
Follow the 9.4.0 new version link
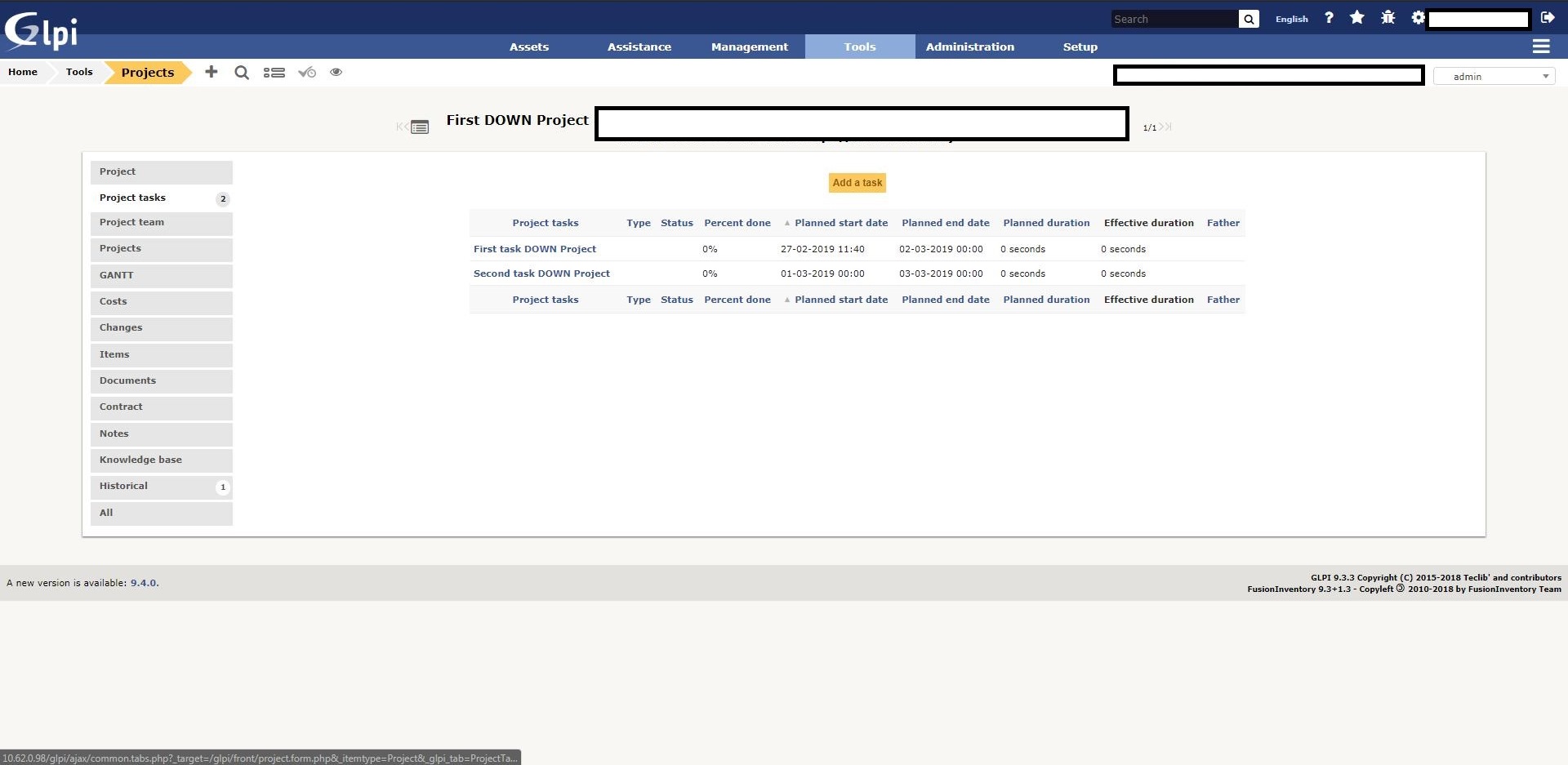coord(143,583)
